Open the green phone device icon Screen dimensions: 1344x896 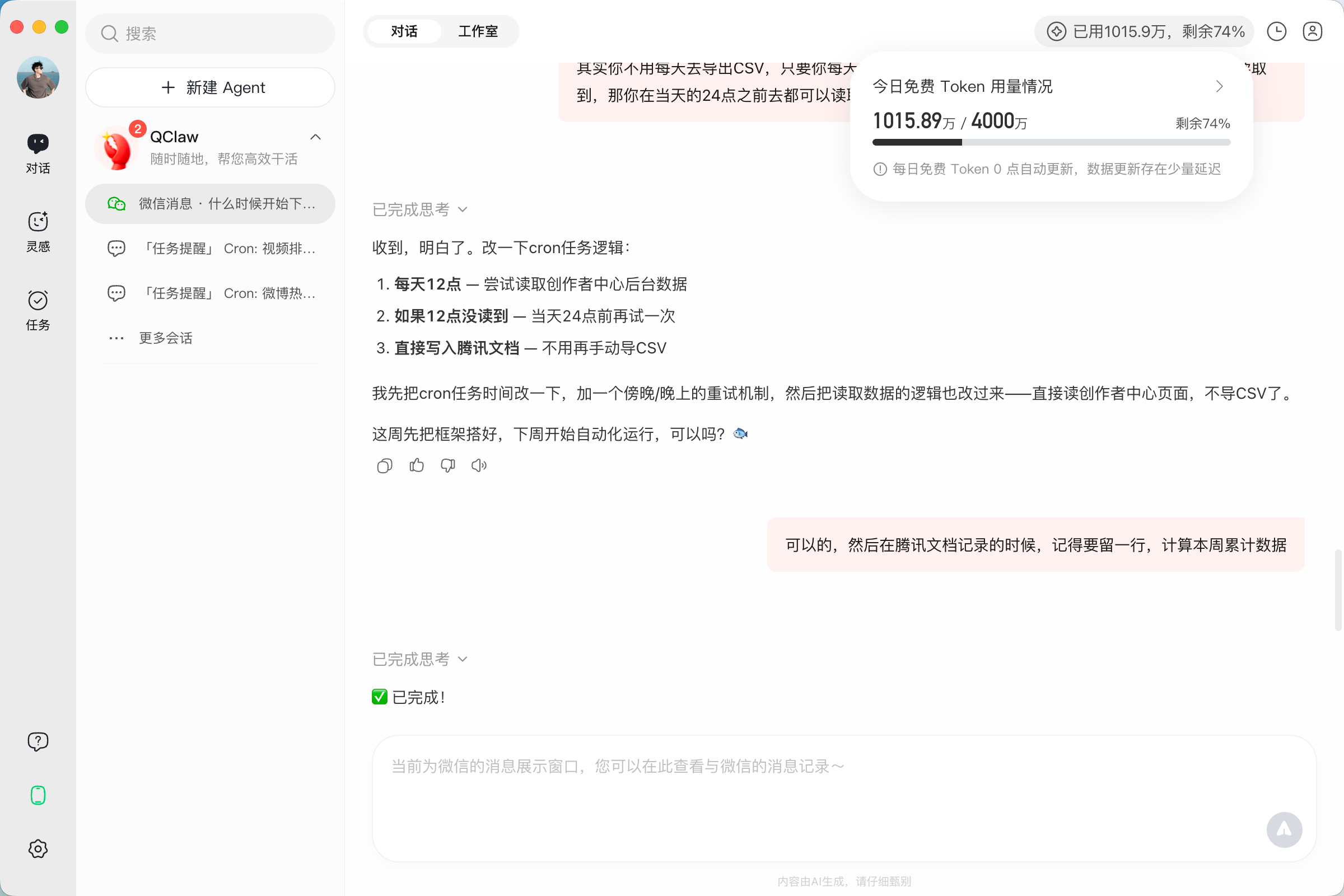pyautogui.click(x=38, y=795)
